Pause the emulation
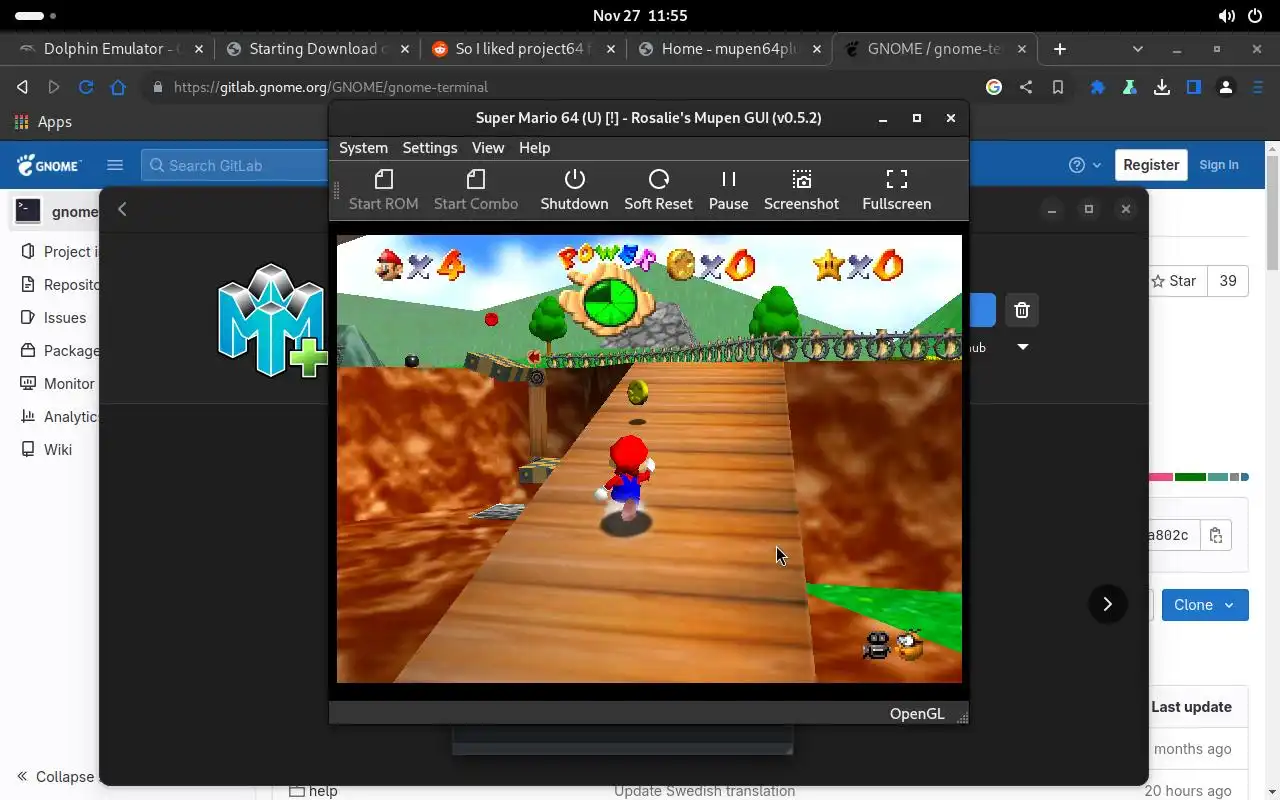 point(728,190)
